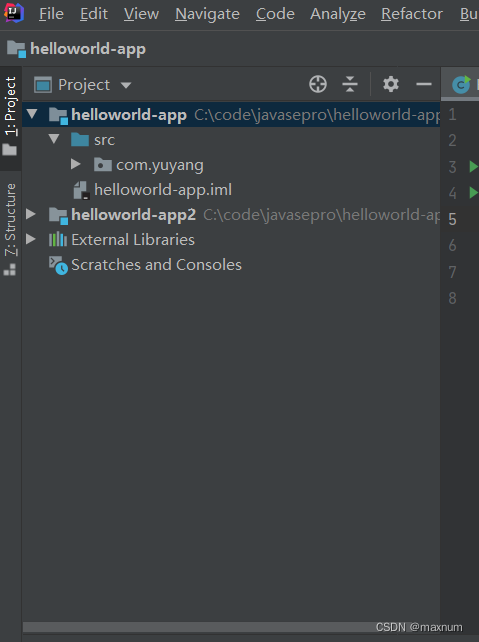Select helloworld-app.iml file

click(163, 190)
